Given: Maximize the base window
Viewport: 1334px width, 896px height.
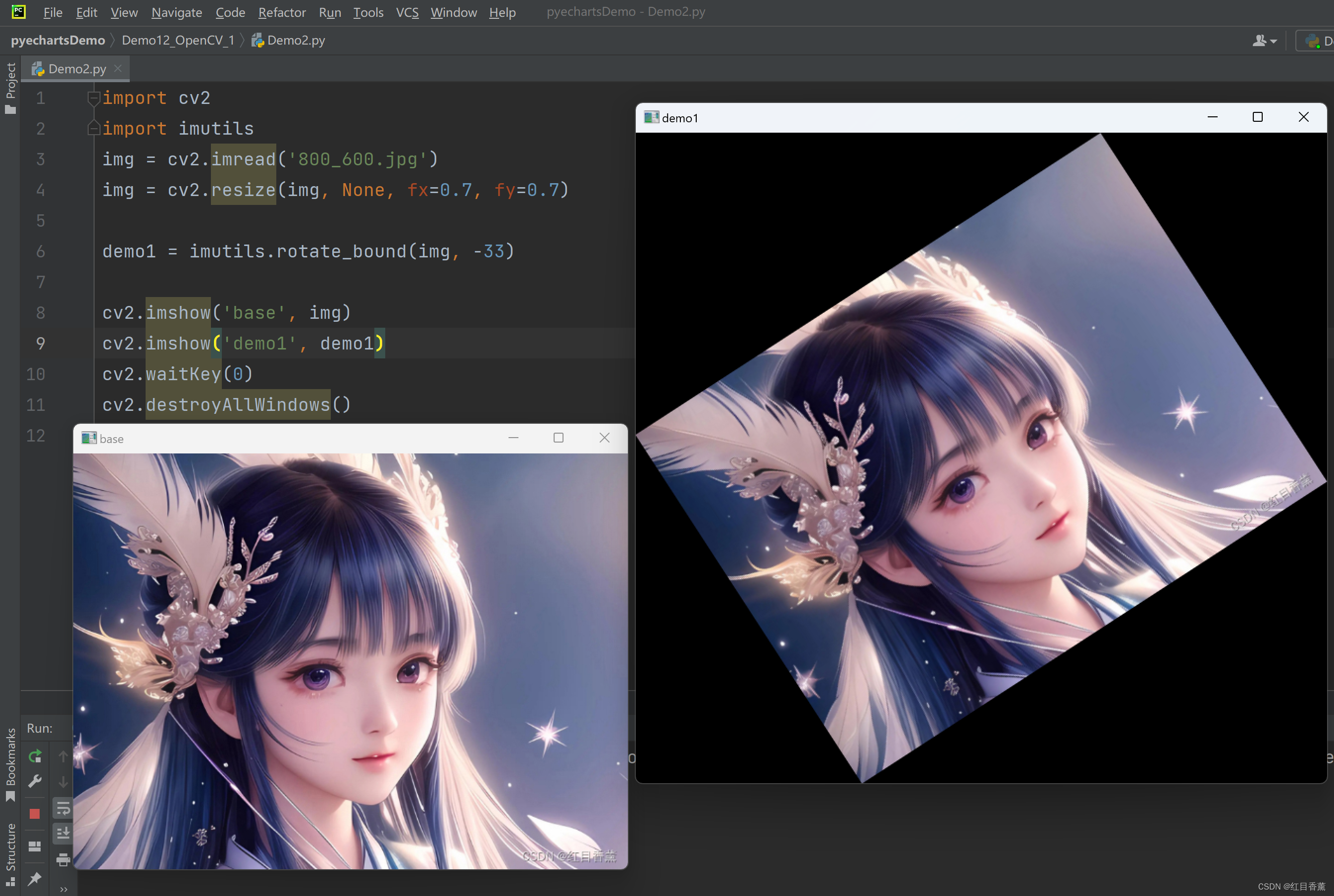Looking at the screenshot, I should pyautogui.click(x=559, y=438).
